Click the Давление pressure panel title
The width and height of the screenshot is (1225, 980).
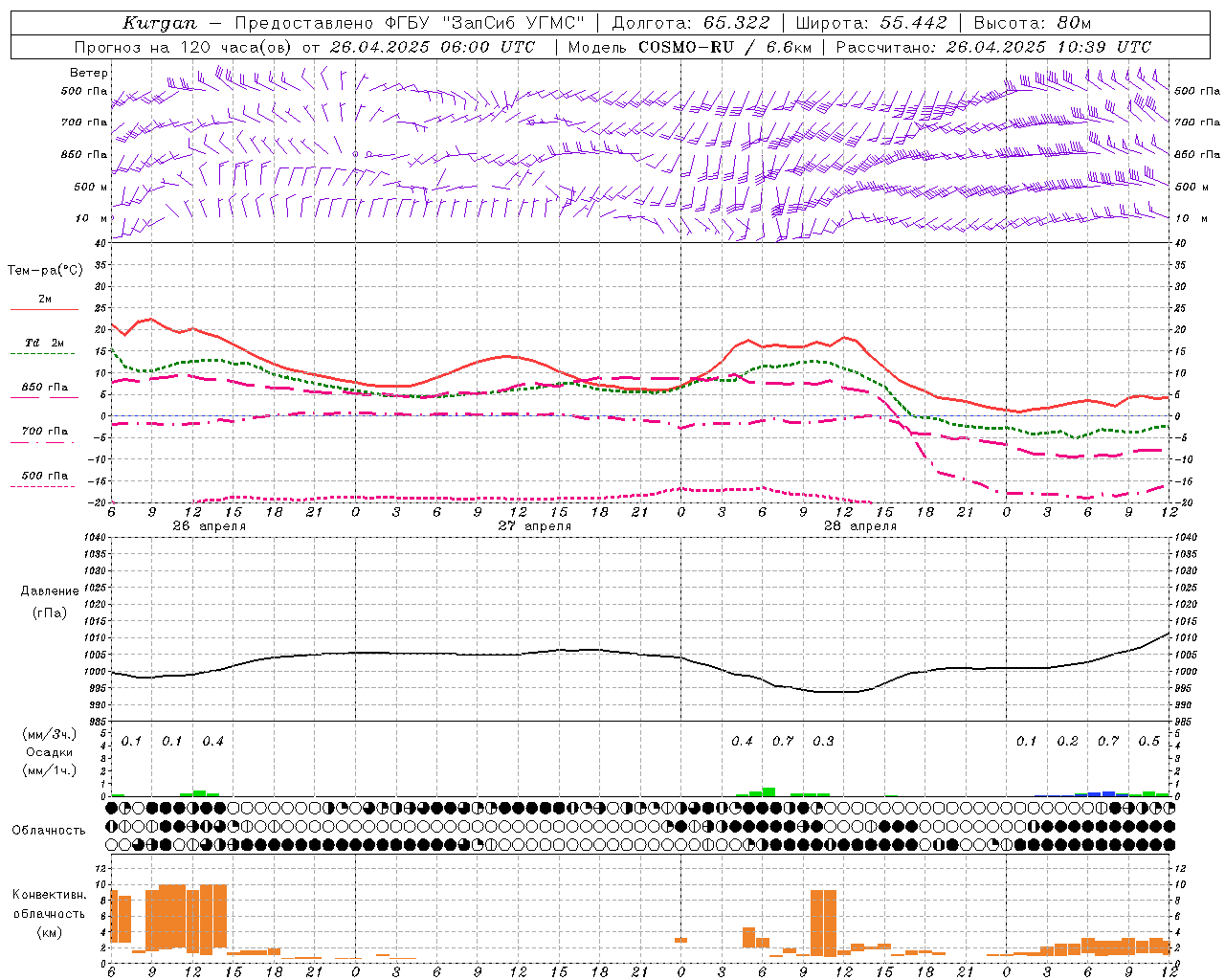click(49, 591)
